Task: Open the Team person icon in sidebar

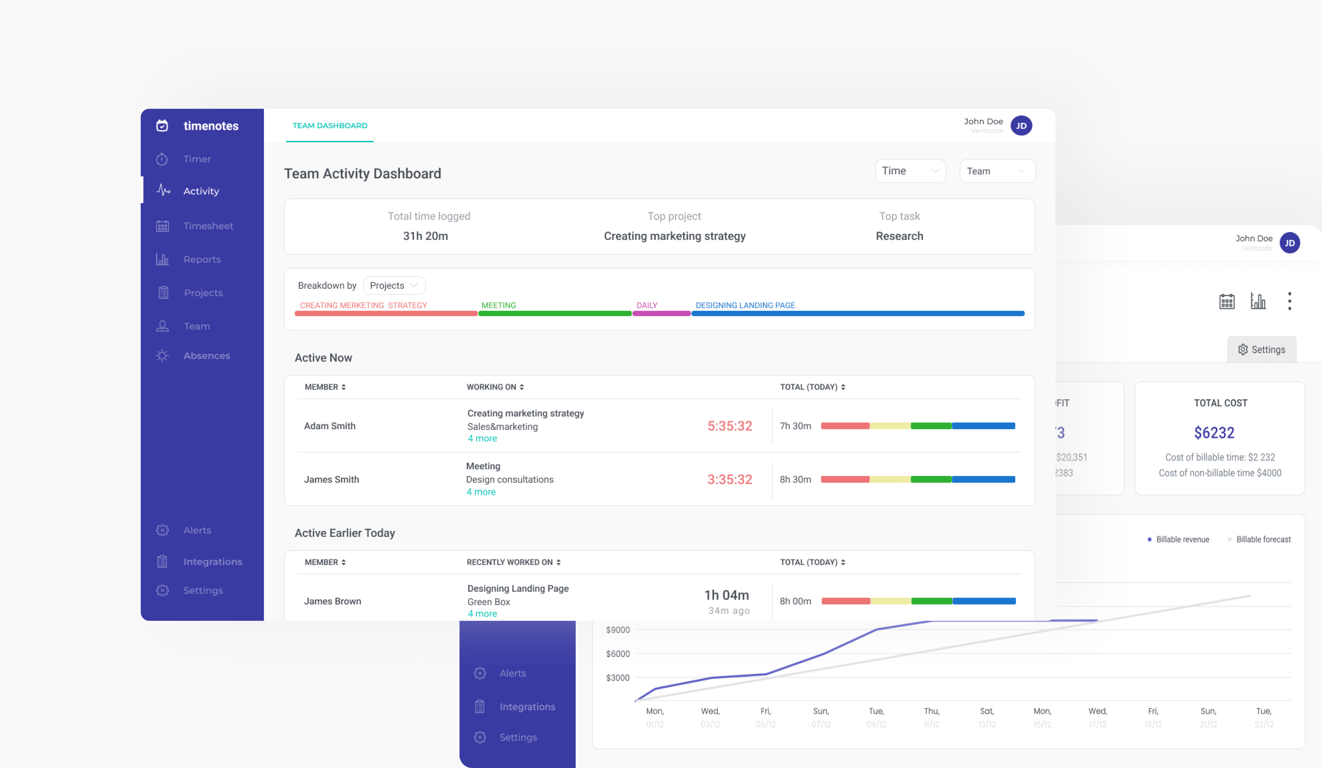Action: click(x=162, y=326)
